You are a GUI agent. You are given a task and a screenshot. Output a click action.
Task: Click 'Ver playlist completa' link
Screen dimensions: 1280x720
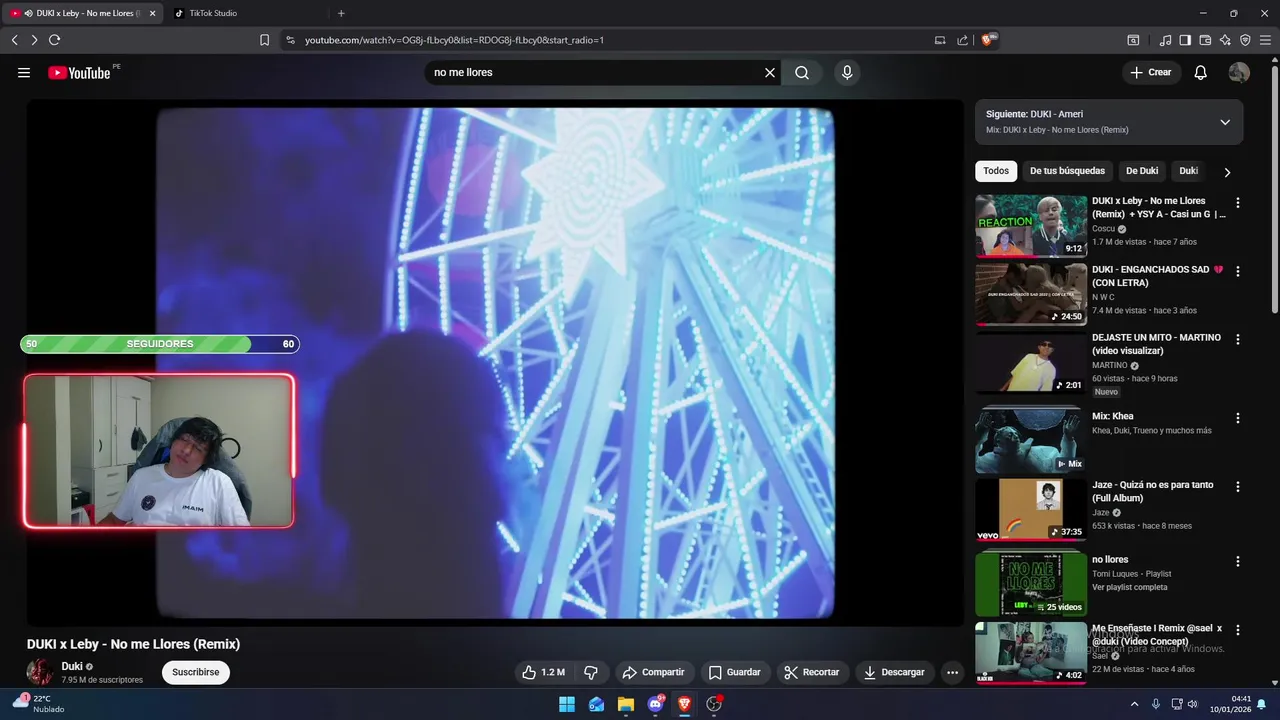pos(1129,587)
